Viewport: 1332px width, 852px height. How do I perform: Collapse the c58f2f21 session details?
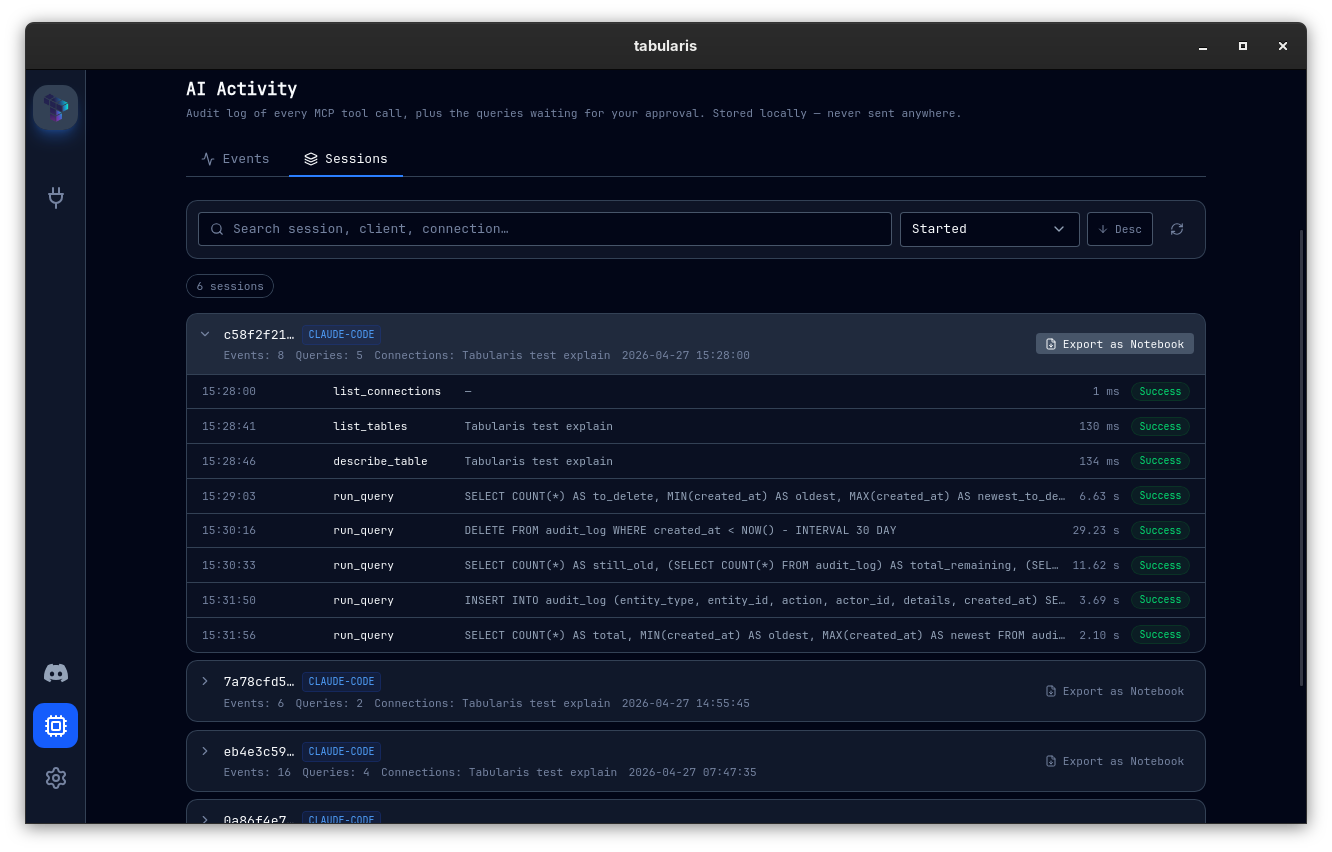(205, 334)
